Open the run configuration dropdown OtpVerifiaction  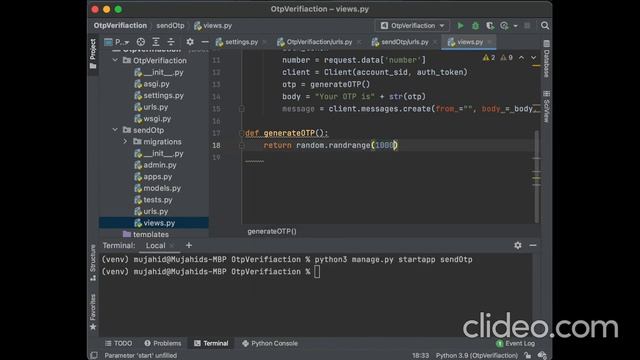point(412,26)
